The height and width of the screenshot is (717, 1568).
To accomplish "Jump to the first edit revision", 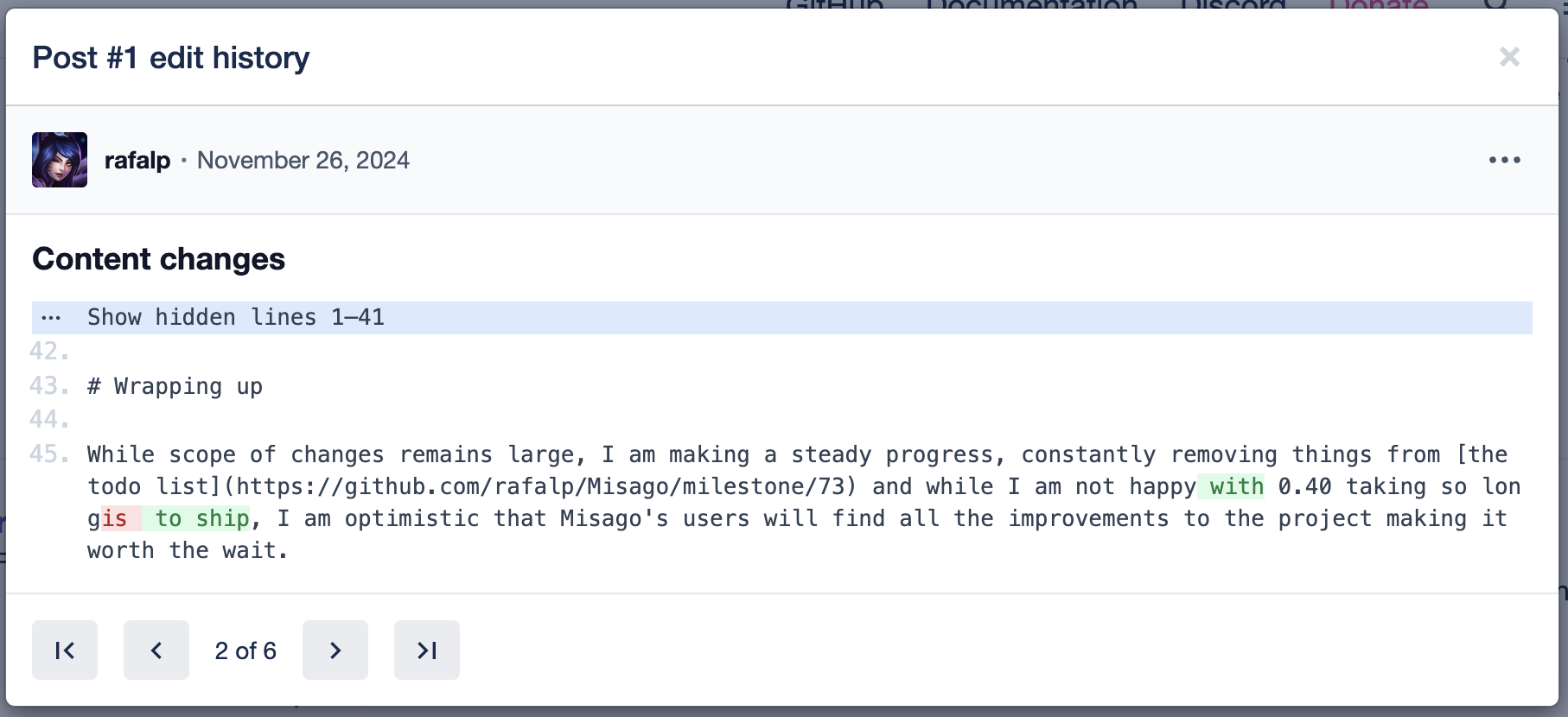I will tap(65, 650).
